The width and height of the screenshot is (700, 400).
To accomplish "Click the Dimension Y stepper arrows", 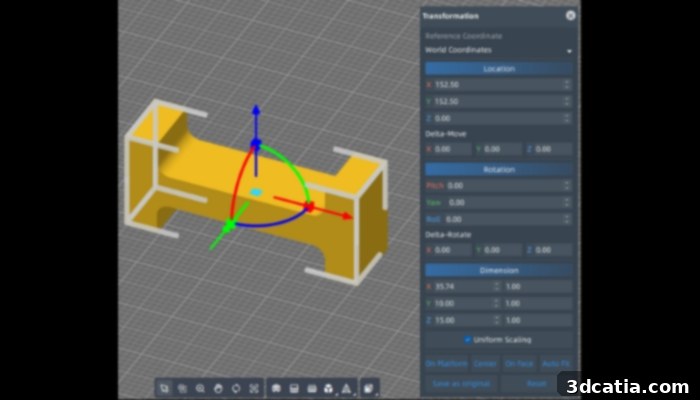I will click(x=497, y=304).
